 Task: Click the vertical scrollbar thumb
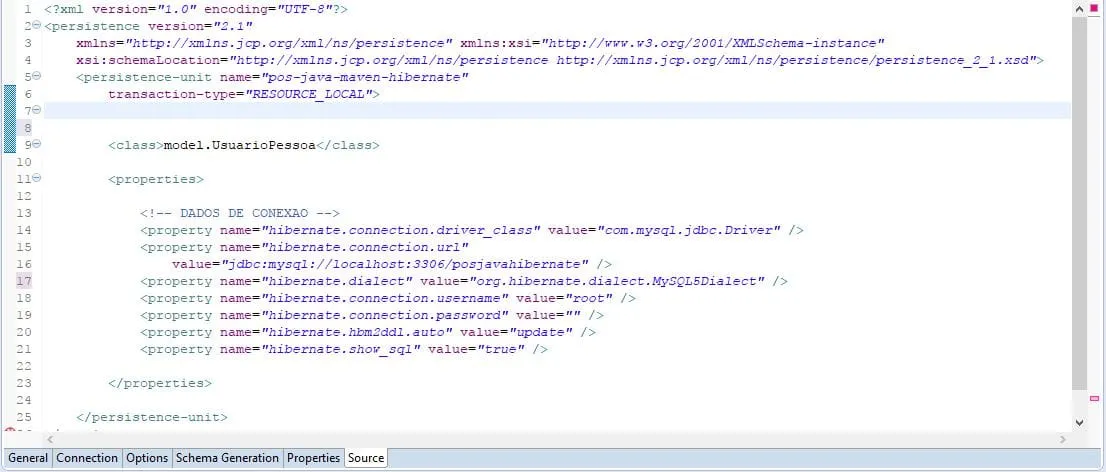pyautogui.click(x=1078, y=203)
